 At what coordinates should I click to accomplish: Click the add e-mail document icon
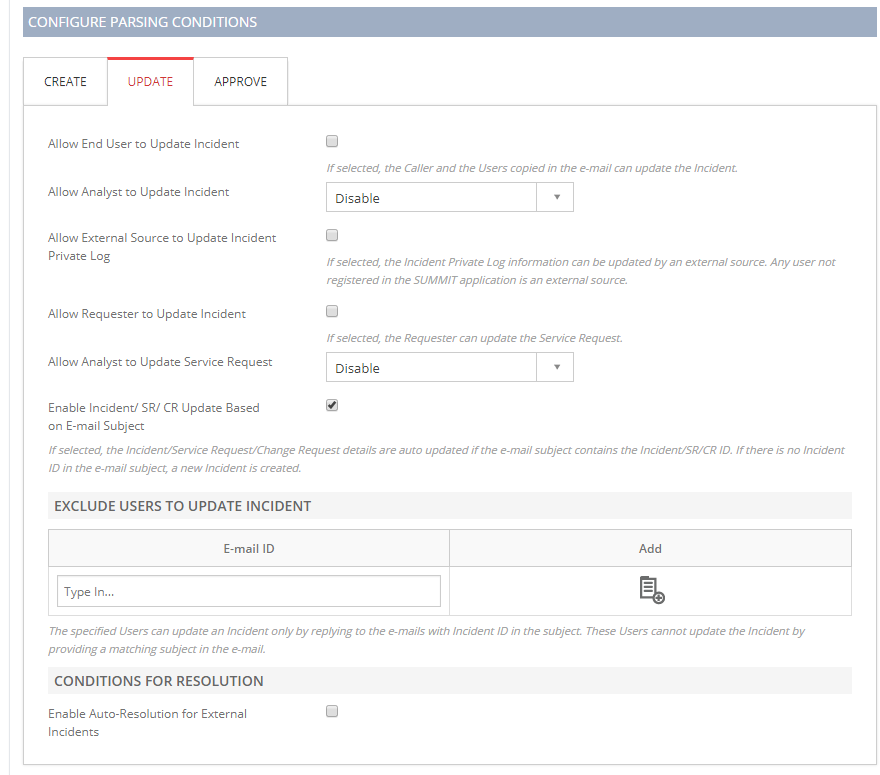tap(651, 590)
